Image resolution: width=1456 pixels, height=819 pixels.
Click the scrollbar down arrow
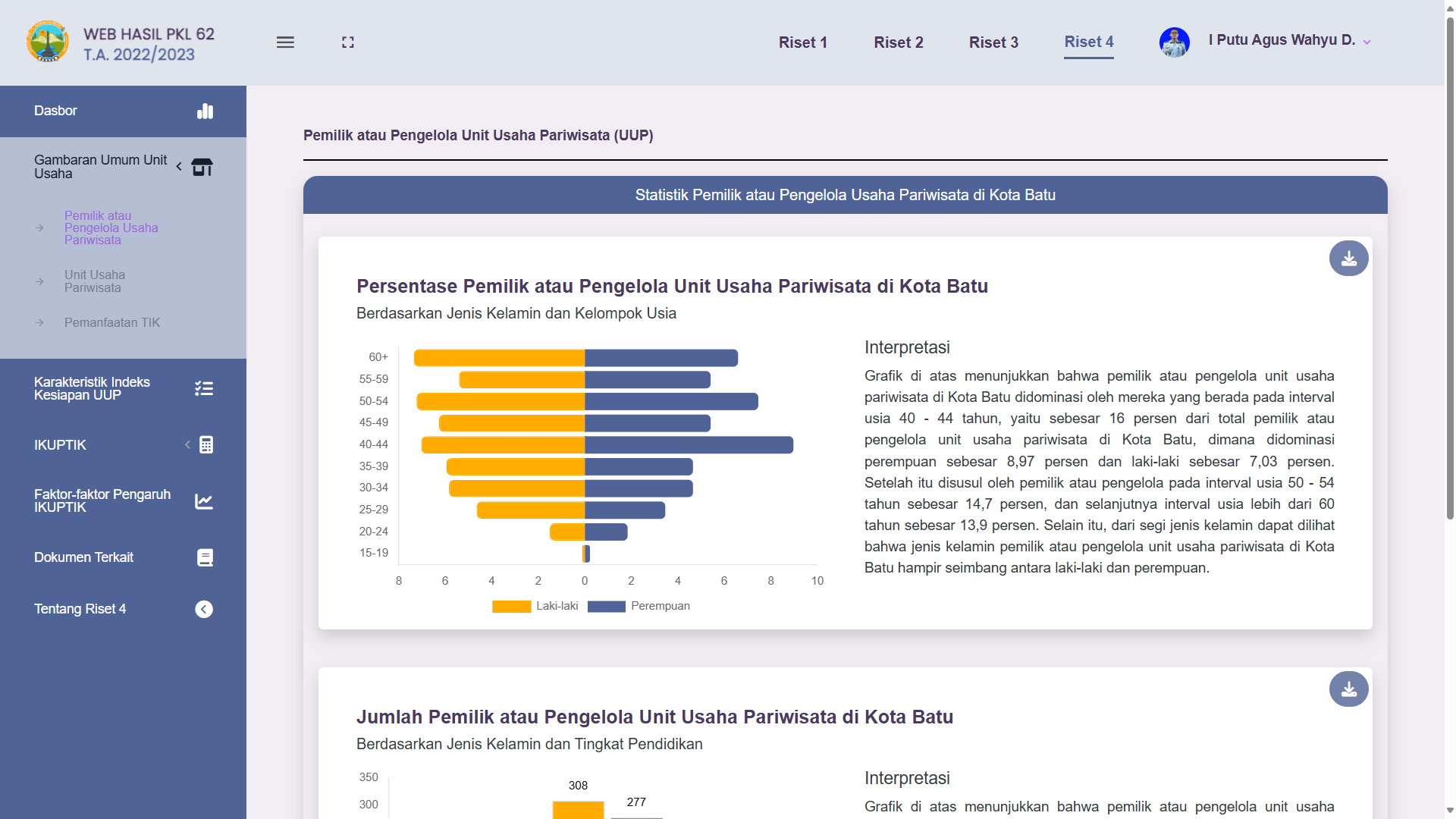[1450, 811]
